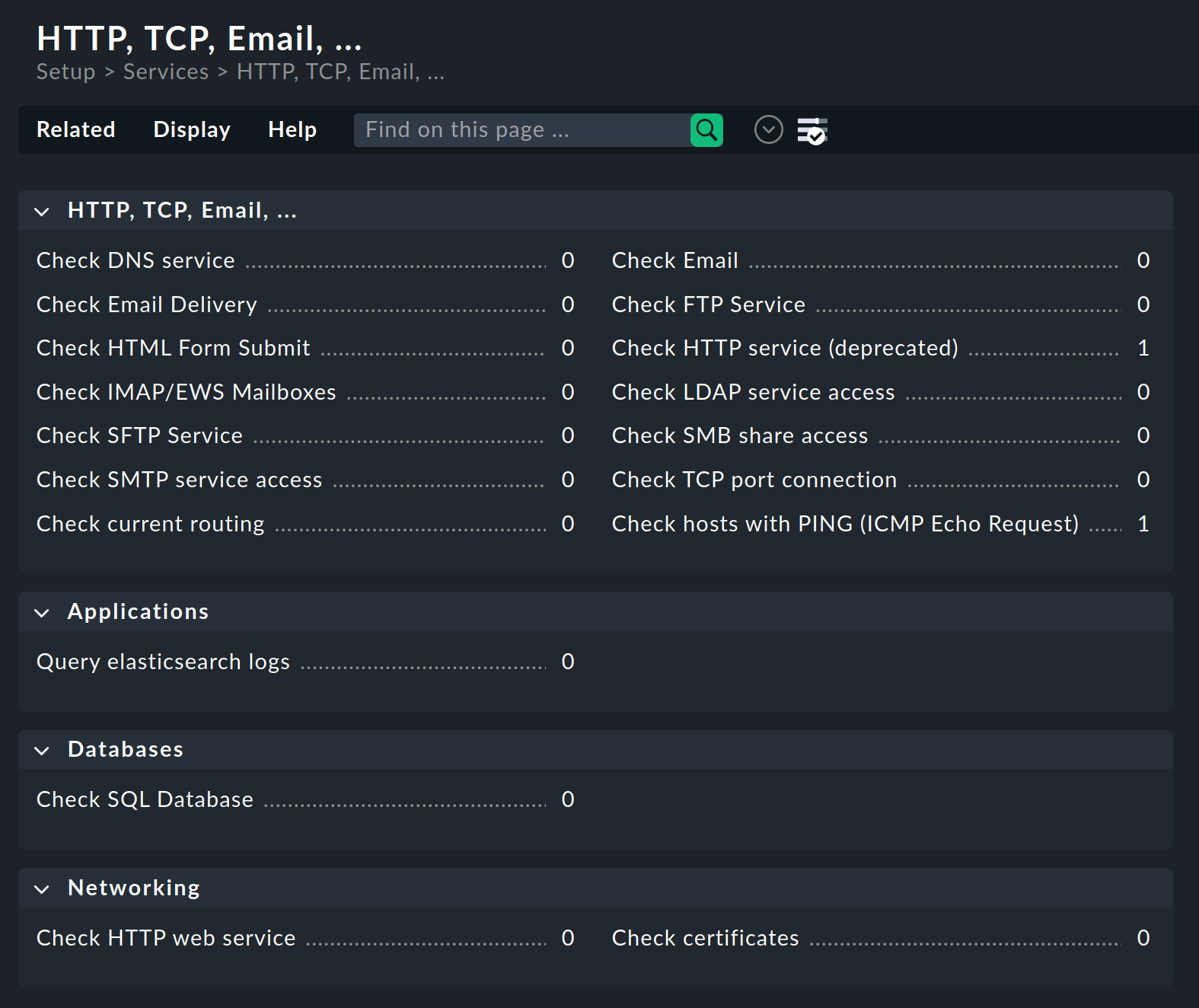Click the green search magnifier icon
1199x1008 pixels.
coord(706,130)
